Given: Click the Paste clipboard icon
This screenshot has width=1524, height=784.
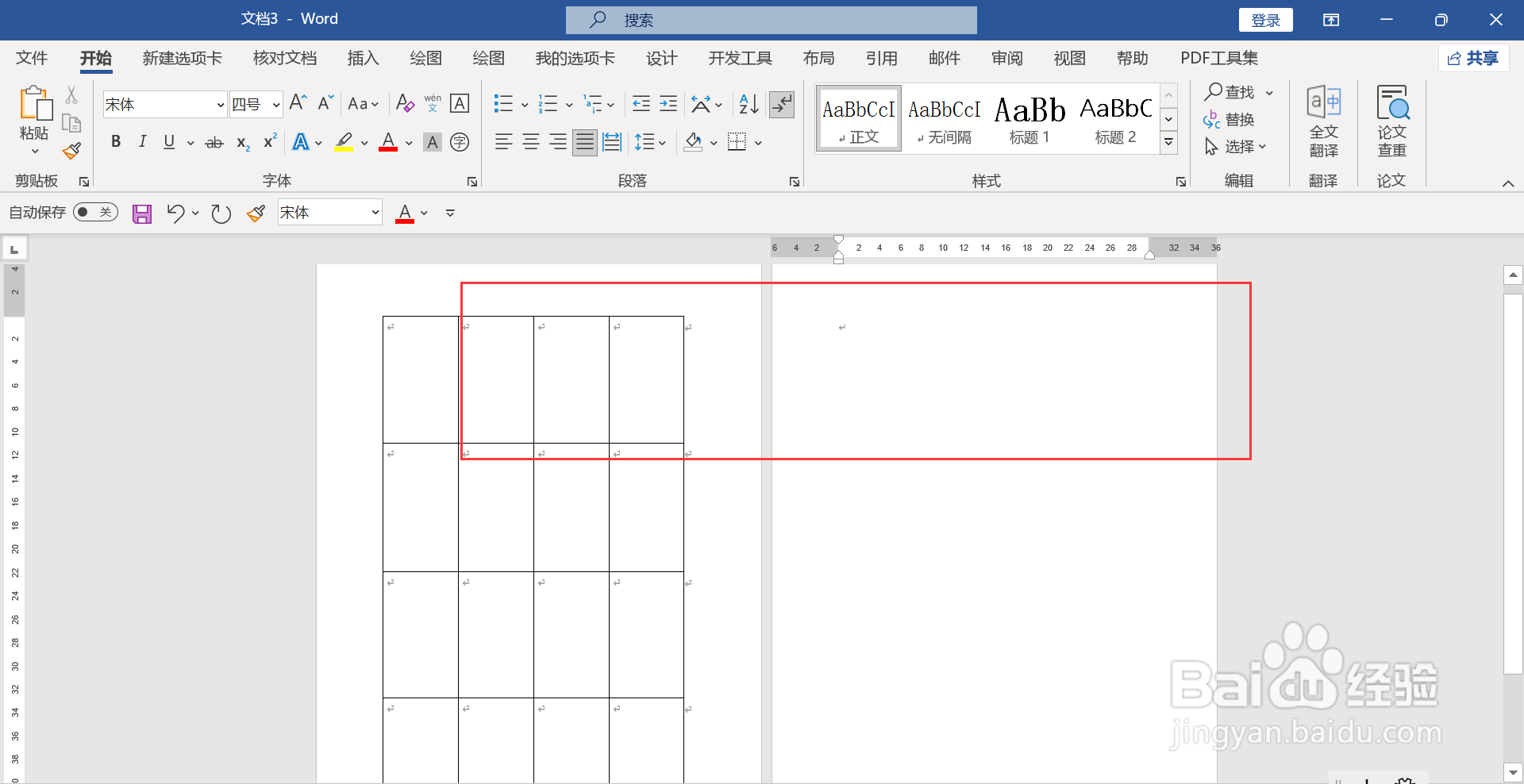Looking at the screenshot, I should [35, 103].
